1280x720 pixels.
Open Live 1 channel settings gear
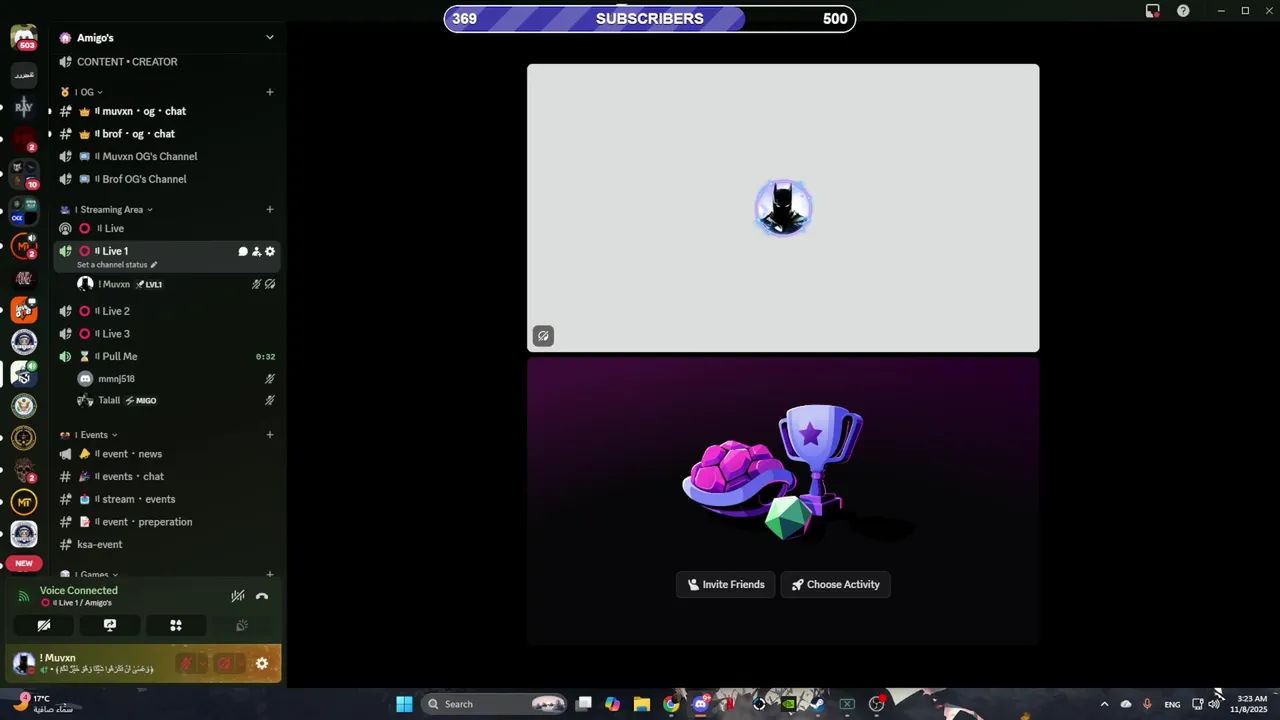point(270,252)
